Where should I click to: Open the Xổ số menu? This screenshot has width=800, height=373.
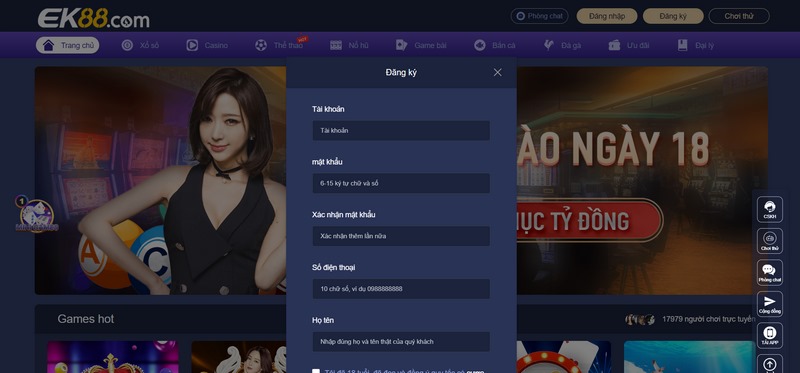(x=140, y=45)
